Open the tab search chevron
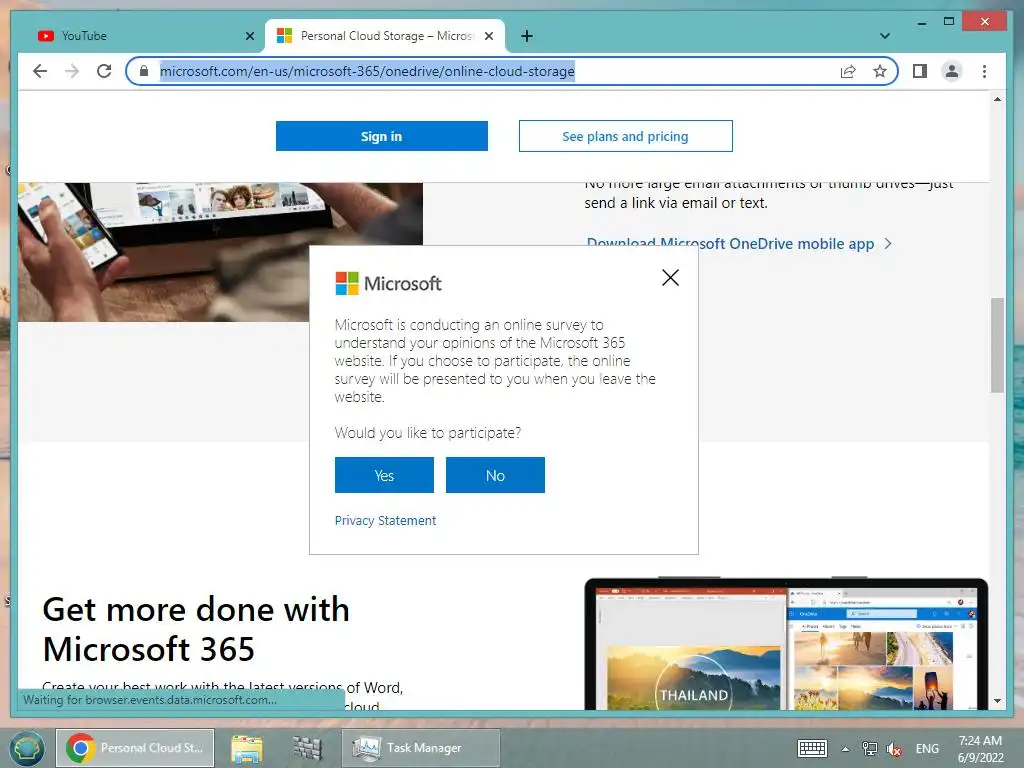 pyautogui.click(x=884, y=36)
